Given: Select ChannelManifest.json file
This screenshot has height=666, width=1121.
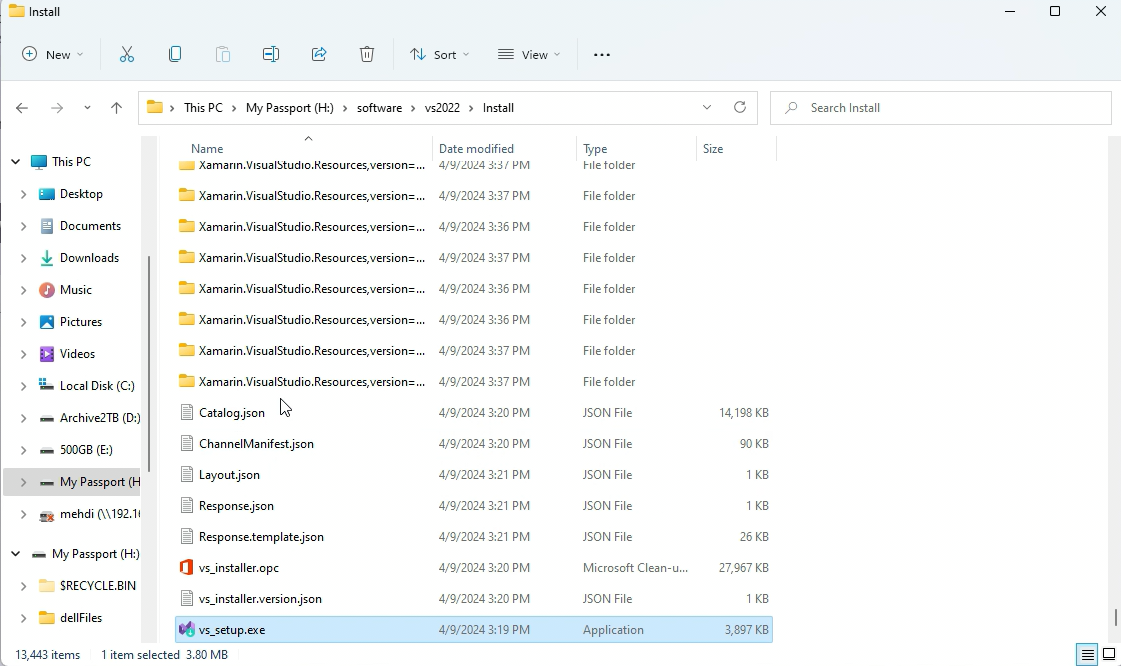Looking at the screenshot, I should click(474, 444).
